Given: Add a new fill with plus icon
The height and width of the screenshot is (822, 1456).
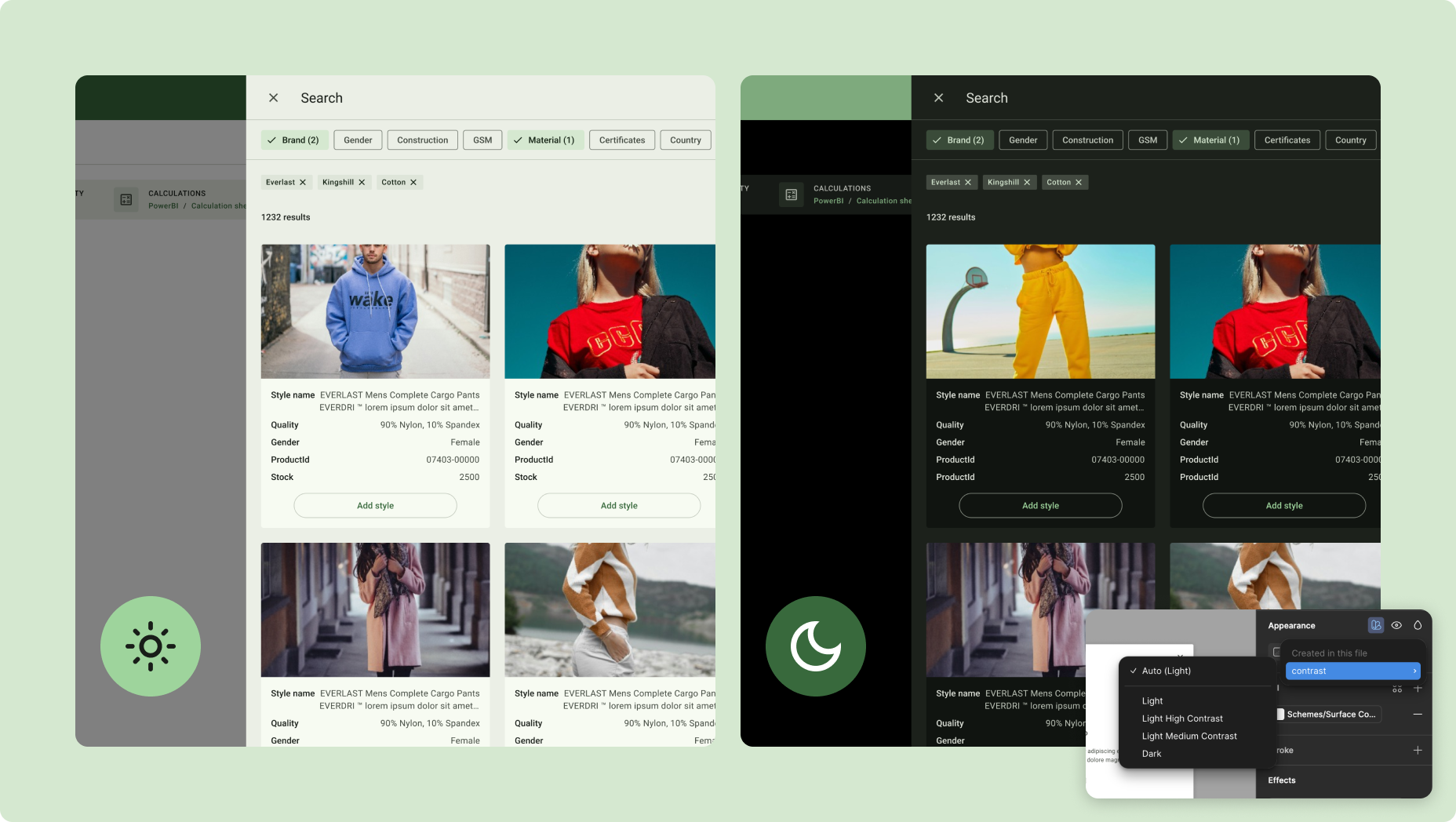Looking at the screenshot, I should coord(1418,689).
